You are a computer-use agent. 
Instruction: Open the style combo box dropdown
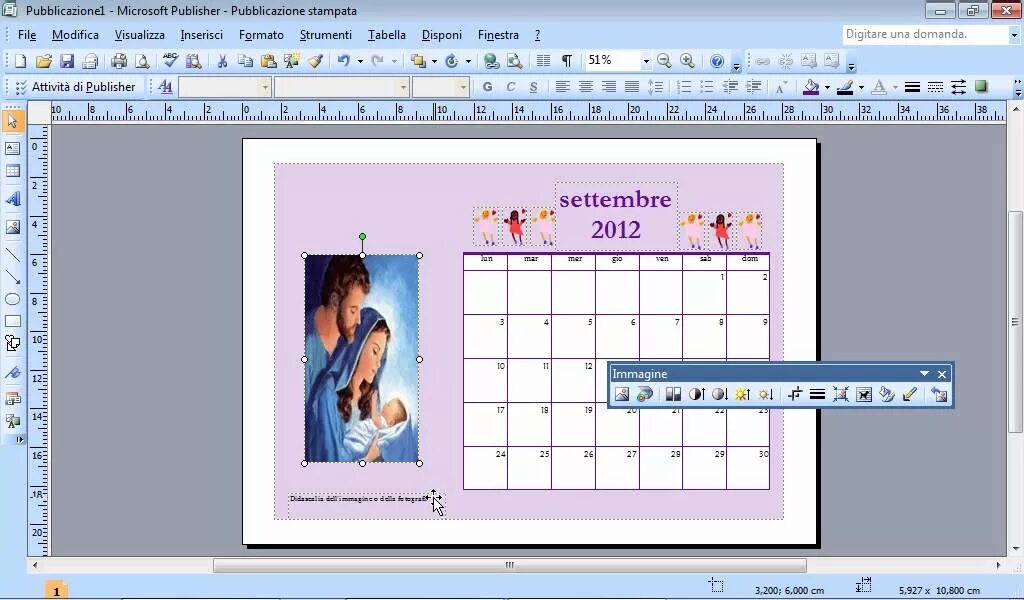(264, 87)
